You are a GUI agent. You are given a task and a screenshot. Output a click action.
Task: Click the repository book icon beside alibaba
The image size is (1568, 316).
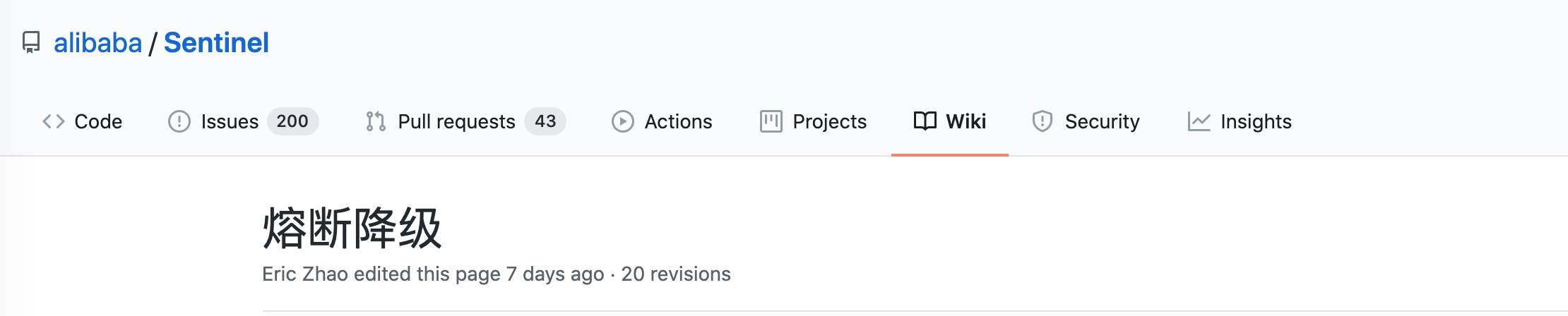(31, 43)
